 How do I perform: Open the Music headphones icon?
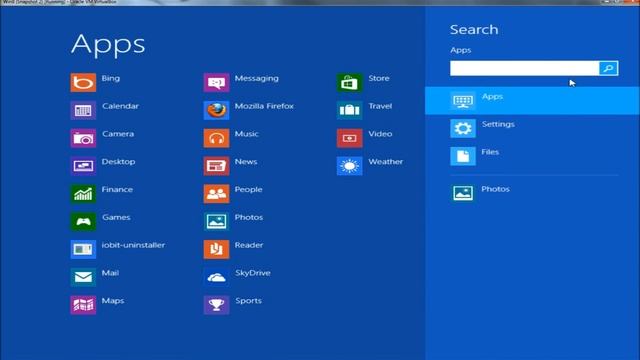(216, 138)
